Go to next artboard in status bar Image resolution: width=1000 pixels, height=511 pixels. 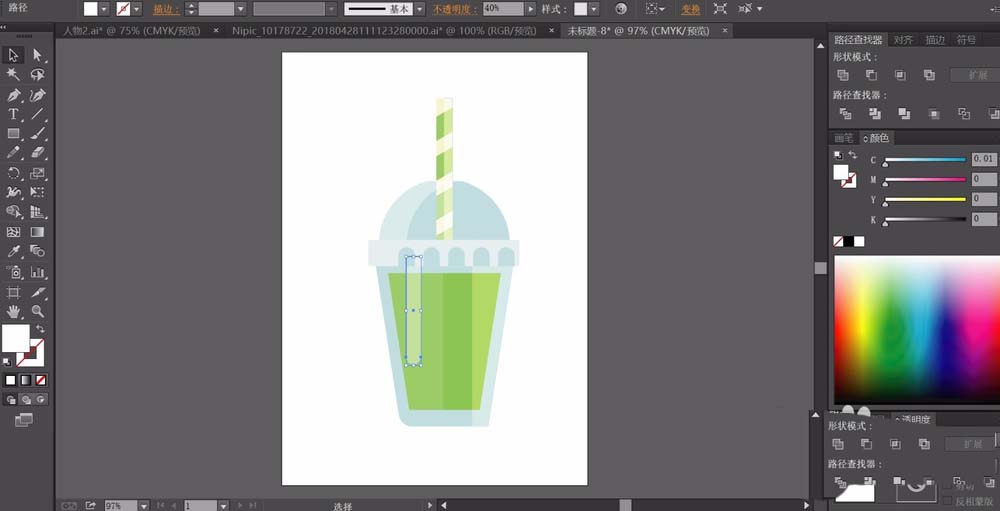point(240,505)
